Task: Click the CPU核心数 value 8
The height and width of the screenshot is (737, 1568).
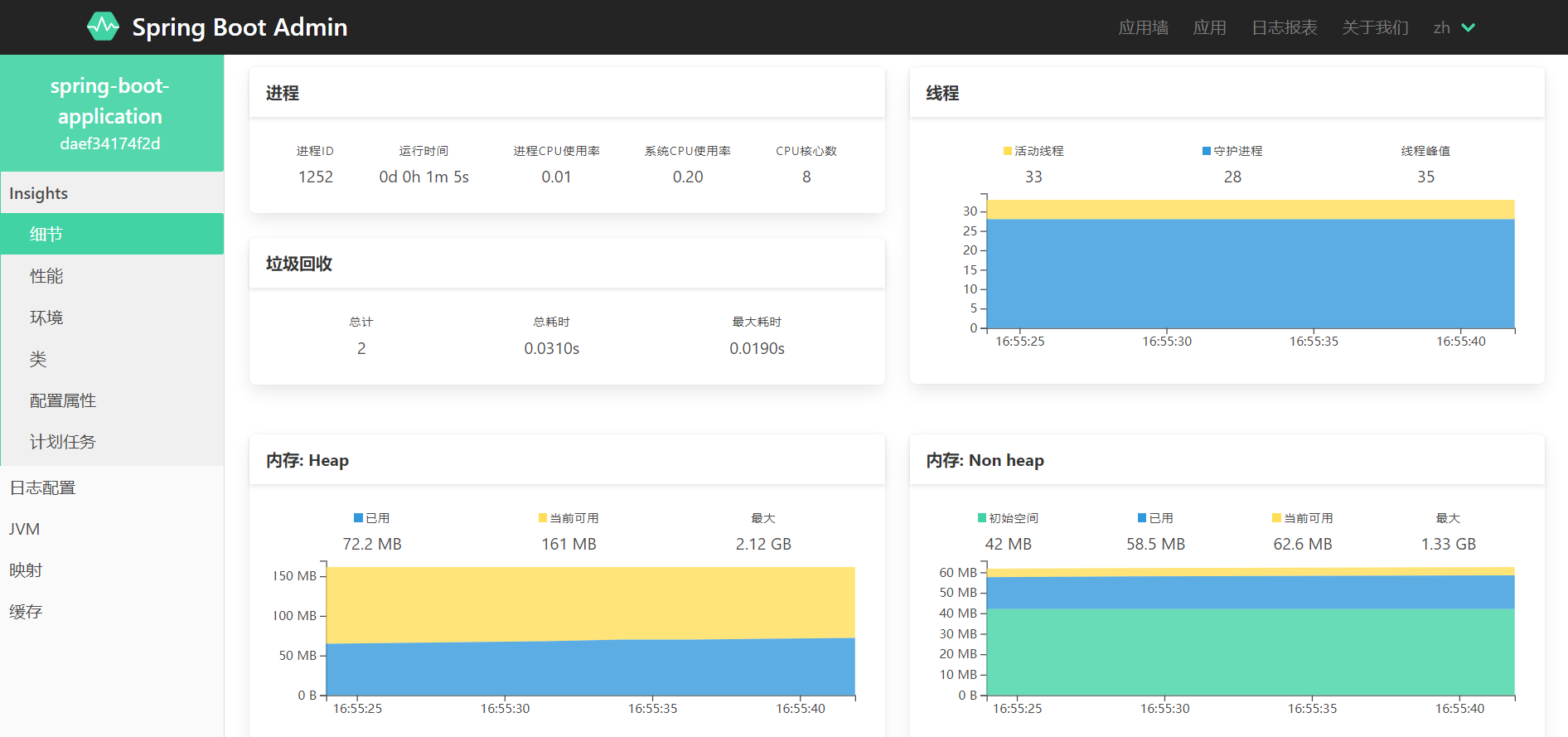Action: click(806, 177)
